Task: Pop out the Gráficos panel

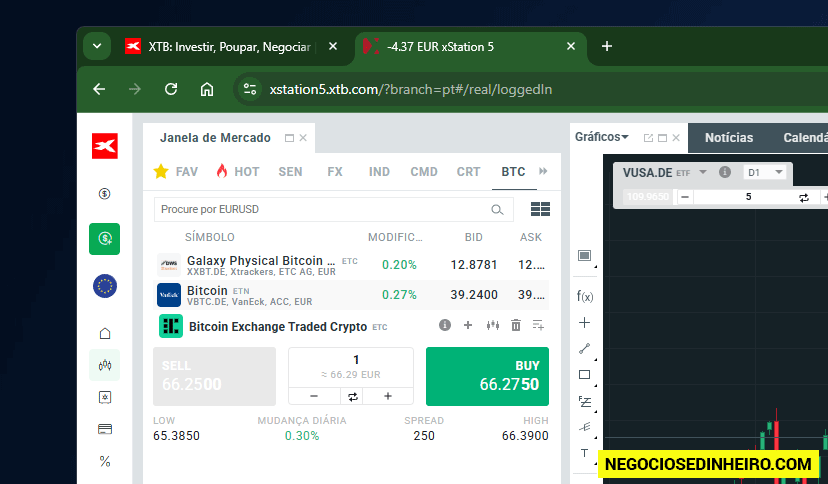Action: point(648,138)
